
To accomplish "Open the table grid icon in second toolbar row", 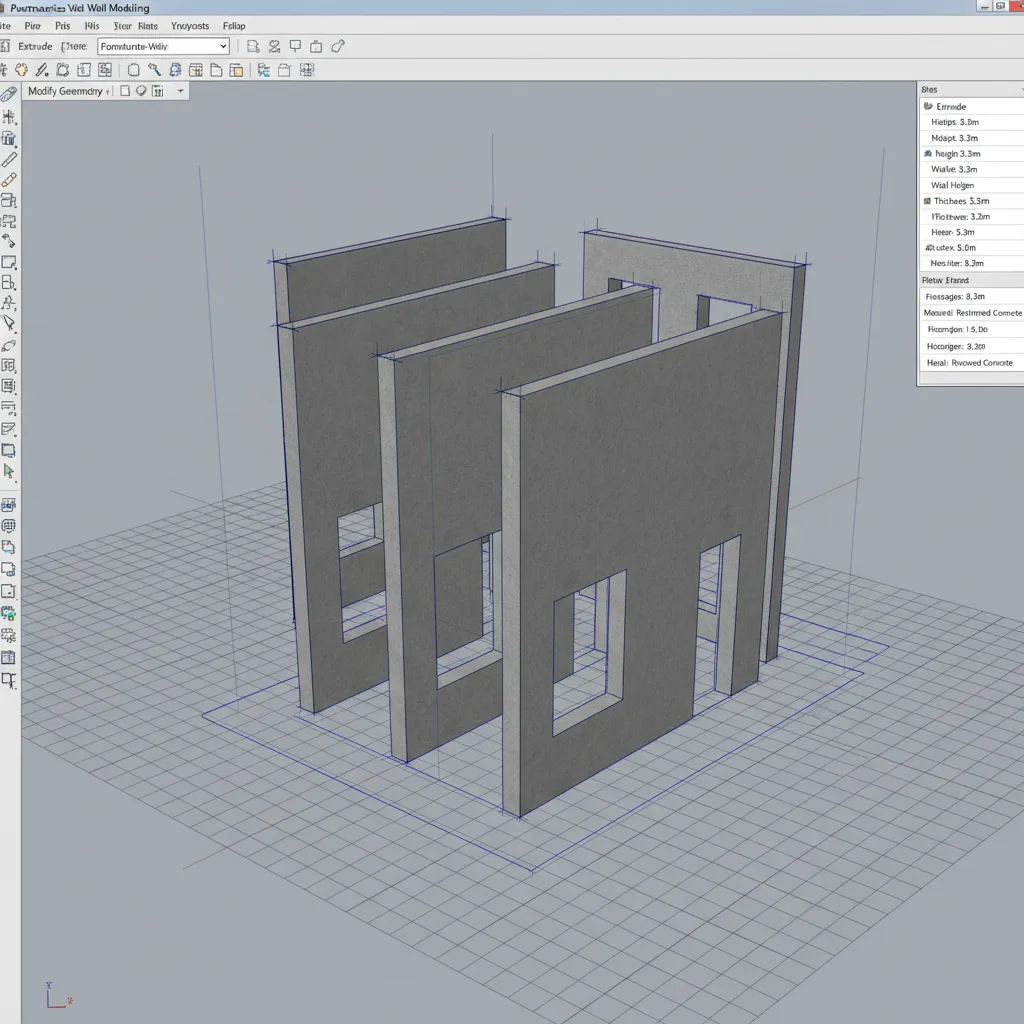I will click(x=195, y=70).
